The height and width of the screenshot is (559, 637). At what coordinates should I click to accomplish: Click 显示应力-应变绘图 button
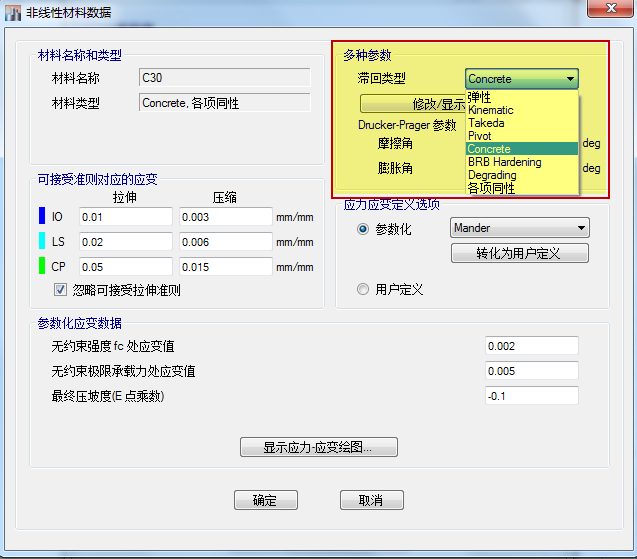318,448
